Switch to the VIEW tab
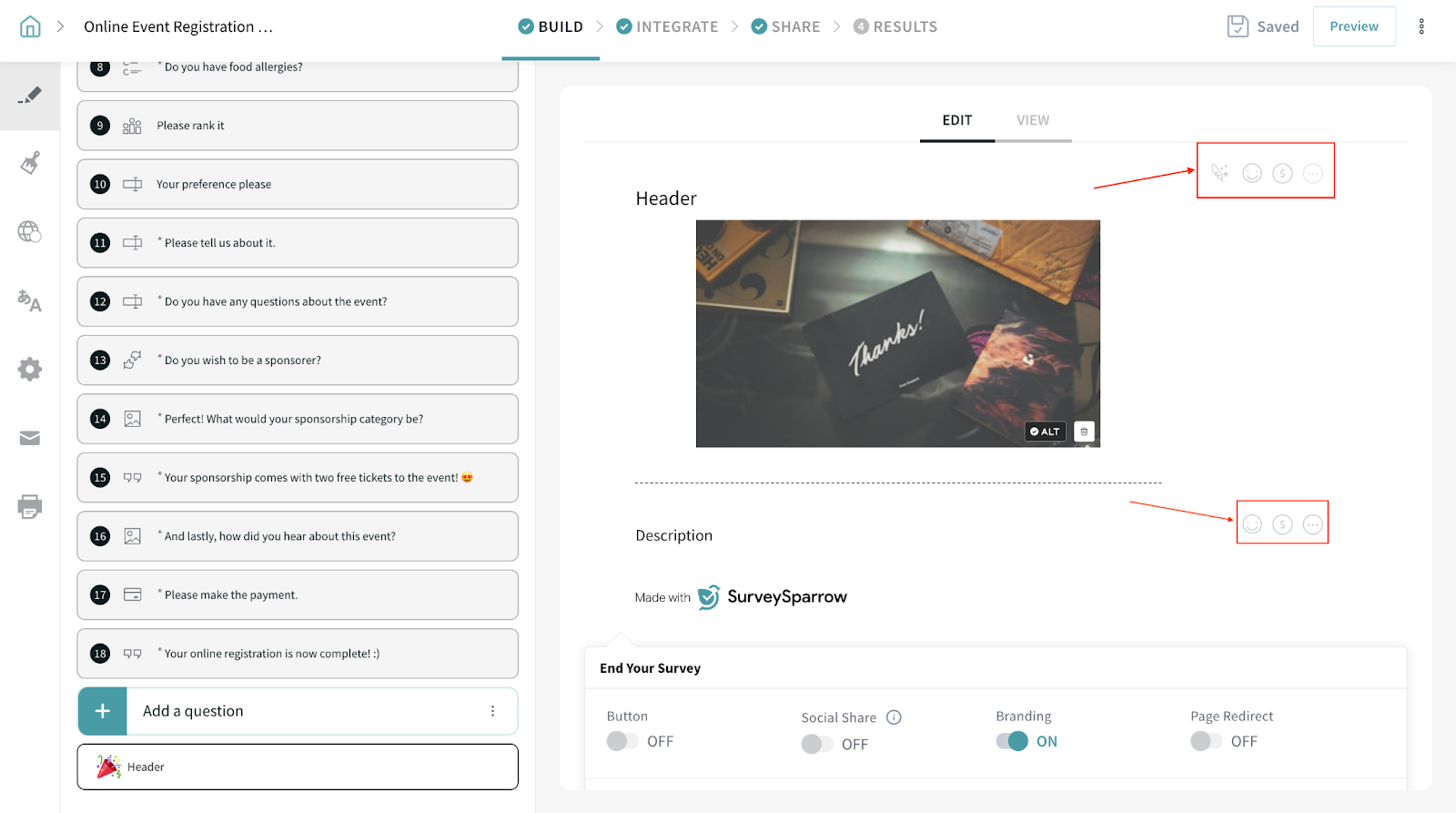 coord(1033,120)
